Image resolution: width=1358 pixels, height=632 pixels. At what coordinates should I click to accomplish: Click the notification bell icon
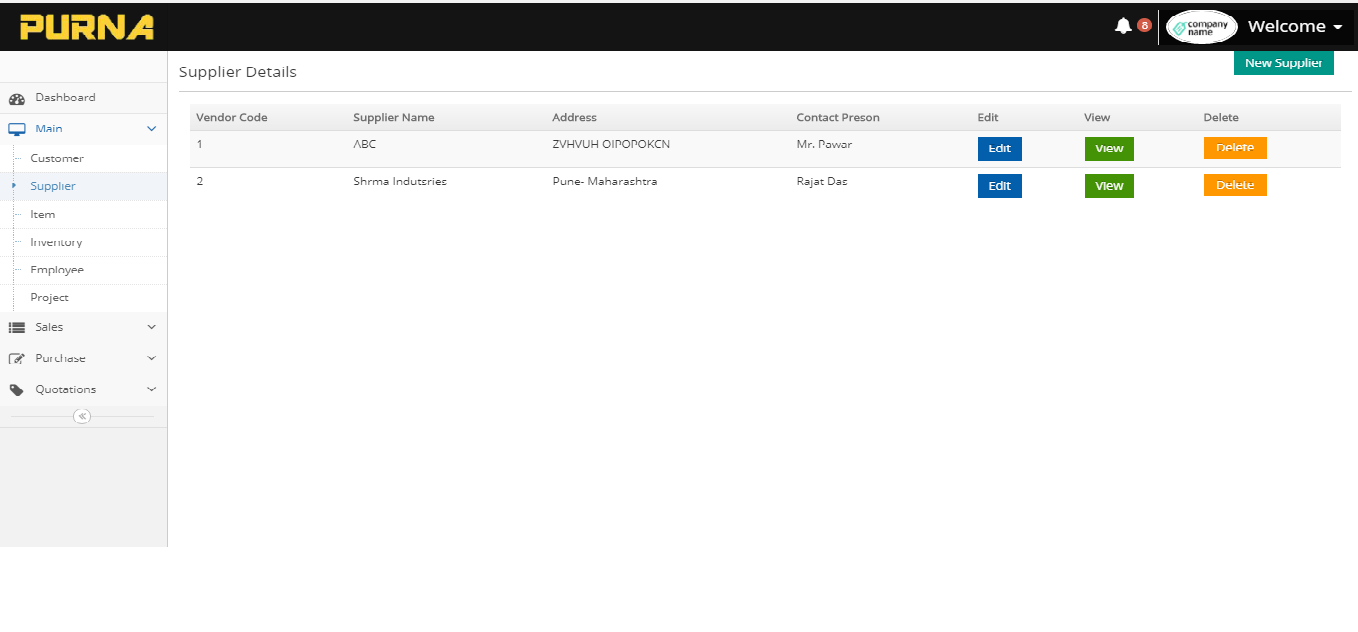pyautogui.click(x=1123, y=26)
